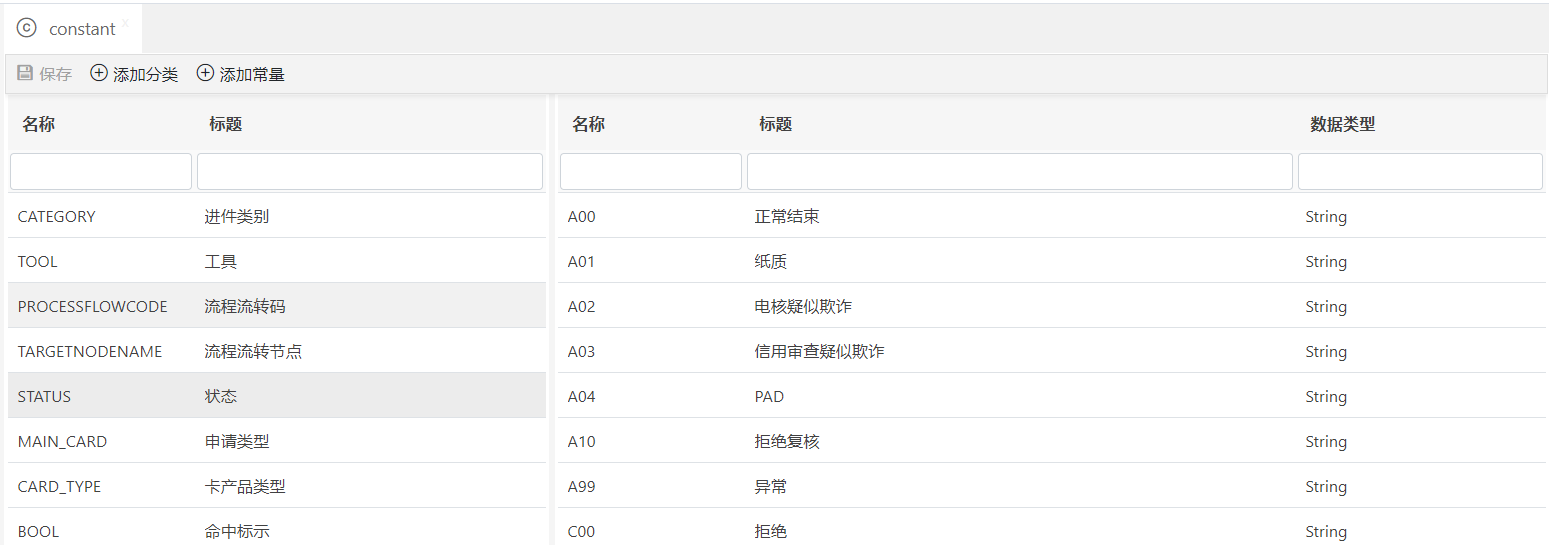Click the 添加分类 button label
The image size is (1549, 545).
pyautogui.click(x=145, y=74)
